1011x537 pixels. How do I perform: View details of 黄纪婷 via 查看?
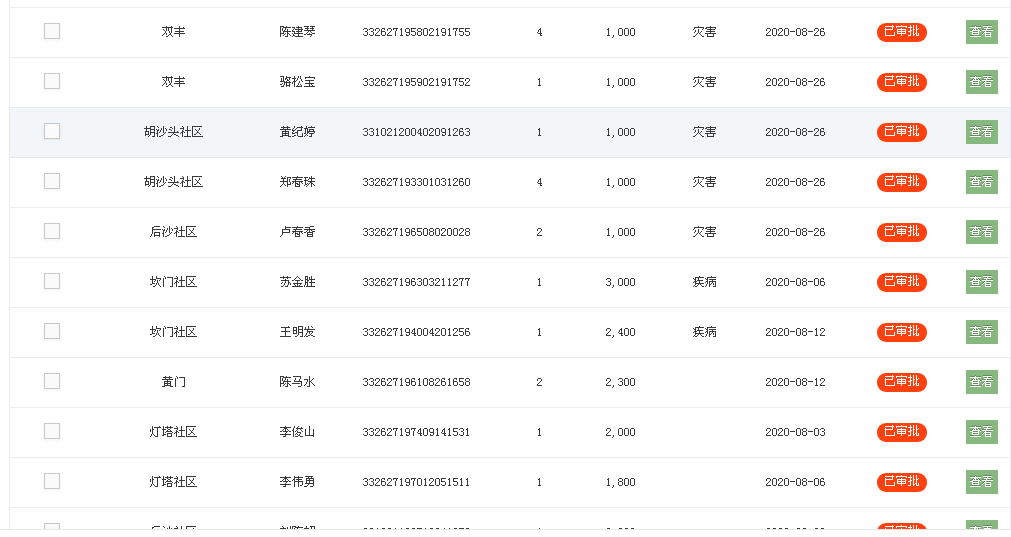(981, 132)
